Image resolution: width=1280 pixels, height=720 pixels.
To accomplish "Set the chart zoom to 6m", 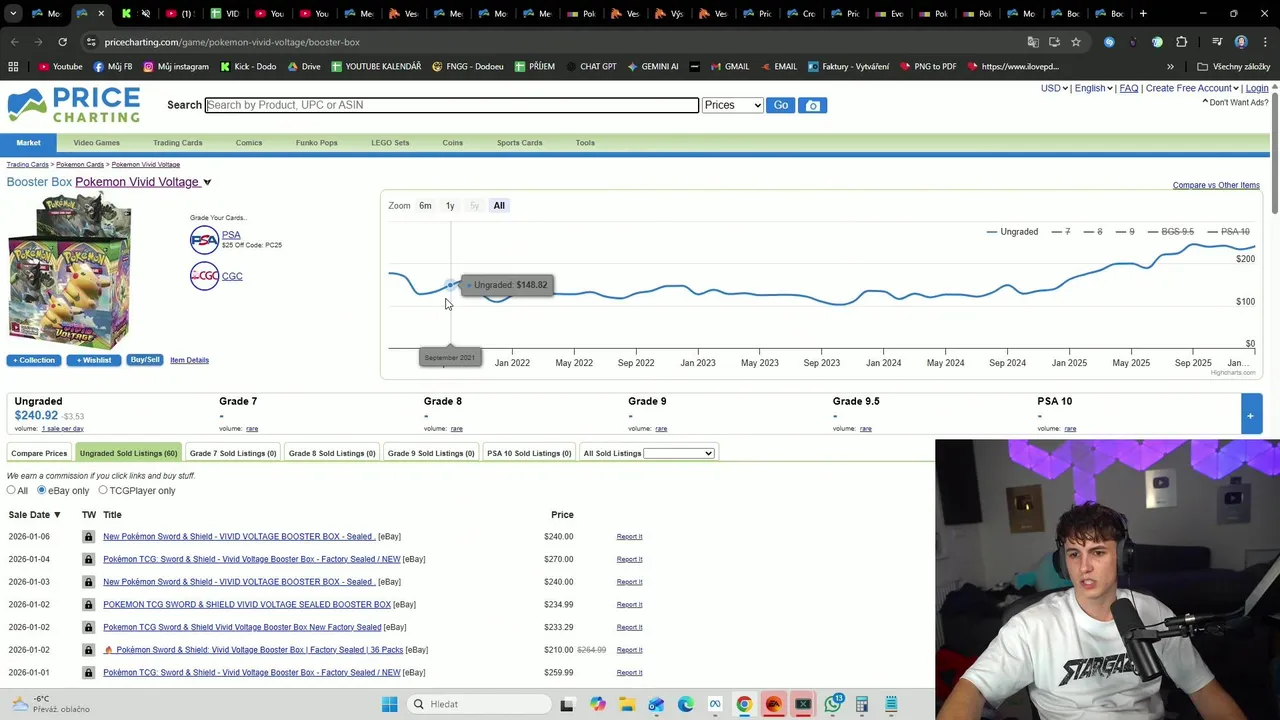I will pos(425,206).
